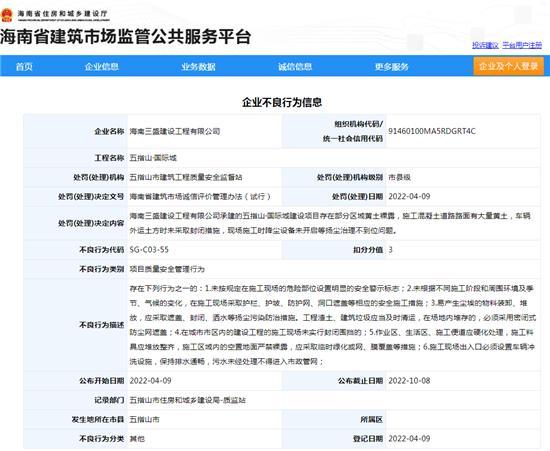Screen dimensions: 550x451
Task: Click the 扣分分值 label
Action: click(368, 250)
